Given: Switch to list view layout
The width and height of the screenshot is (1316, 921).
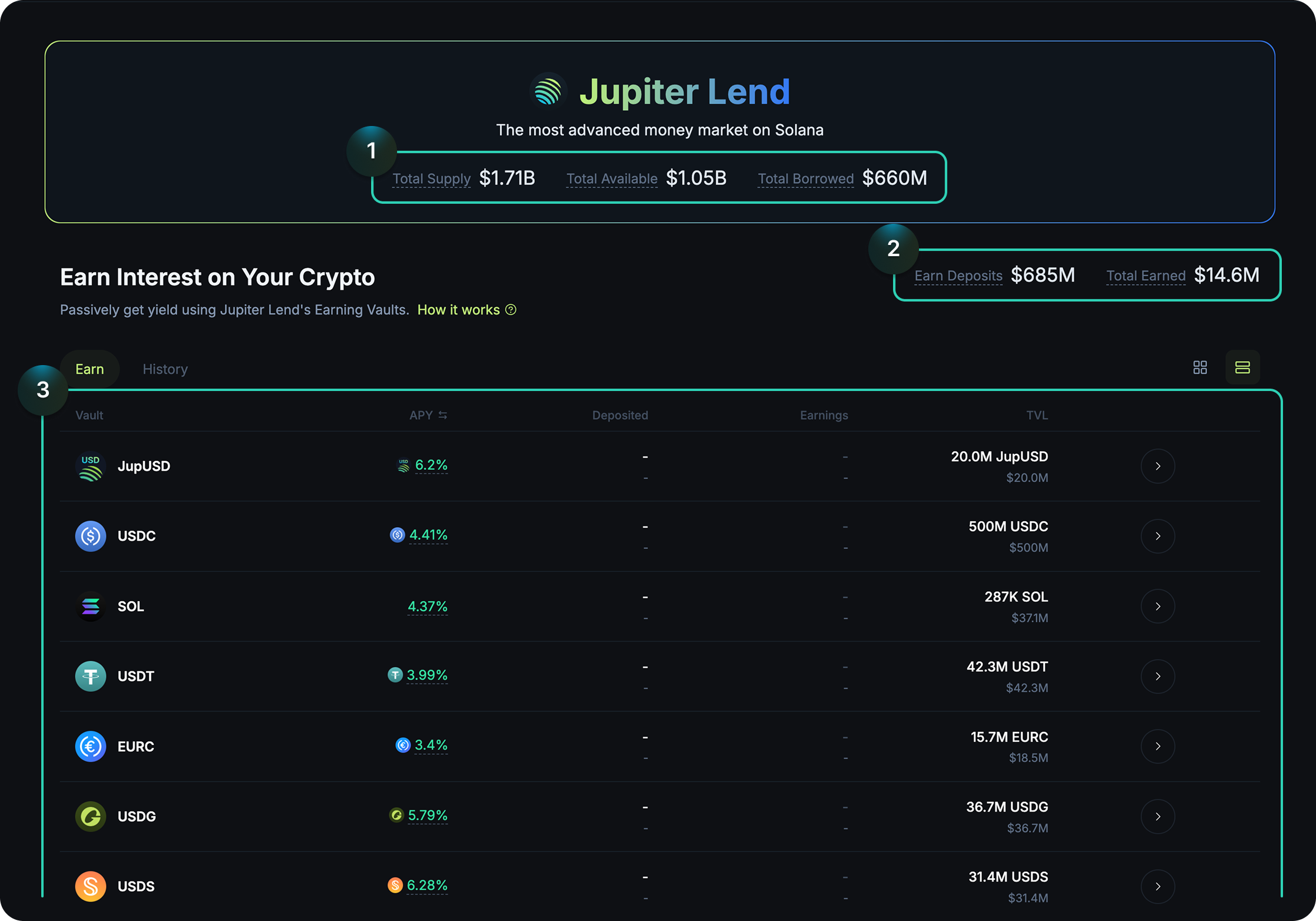Looking at the screenshot, I should (x=1243, y=367).
